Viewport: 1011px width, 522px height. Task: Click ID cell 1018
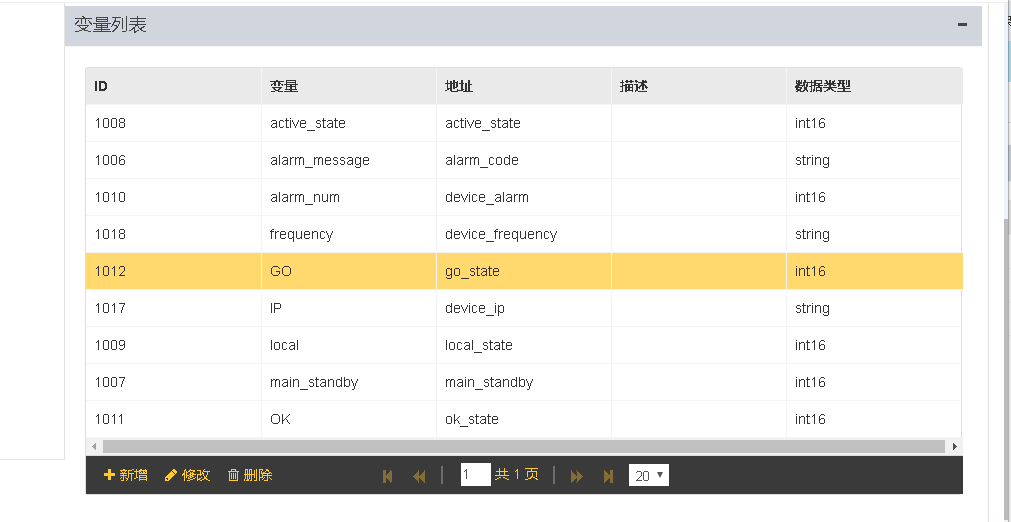173,234
